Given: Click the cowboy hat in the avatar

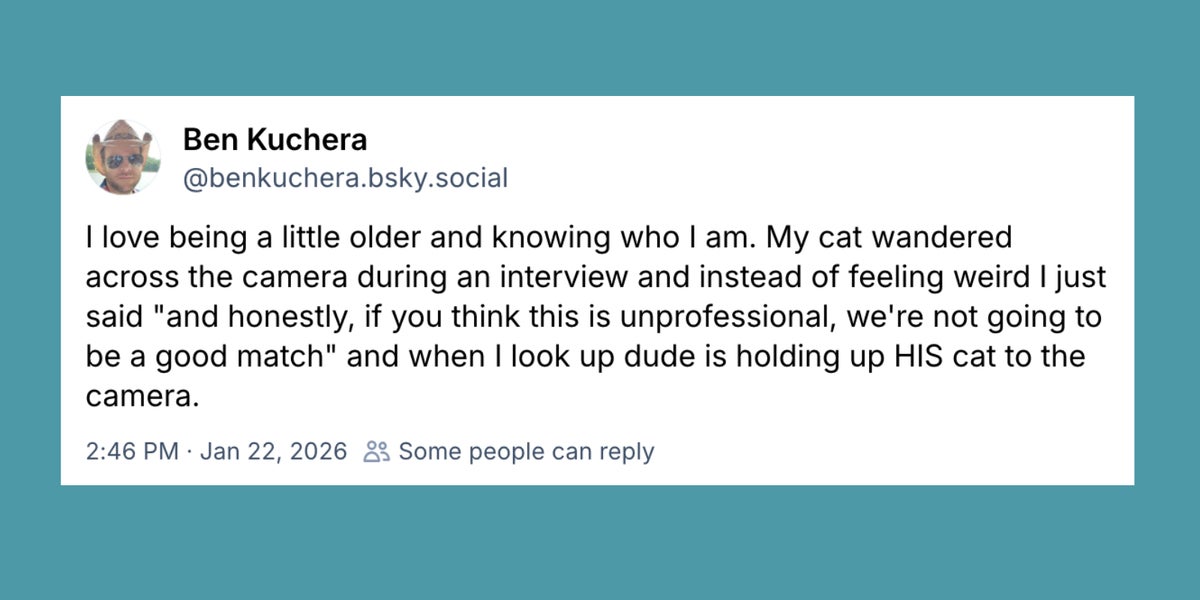Looking at the screenshot, I should point(123,135).
